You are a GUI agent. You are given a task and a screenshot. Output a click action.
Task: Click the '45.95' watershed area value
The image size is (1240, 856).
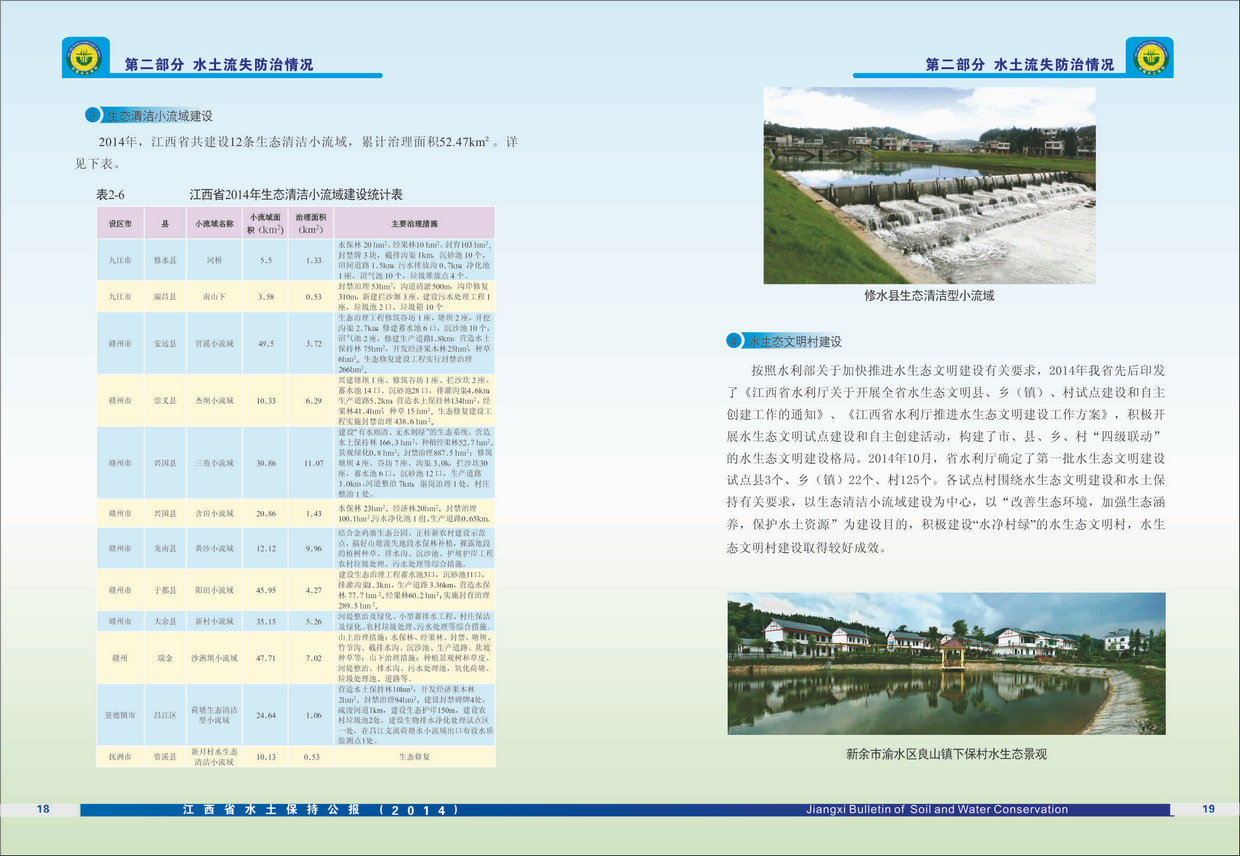coord(266,590)
